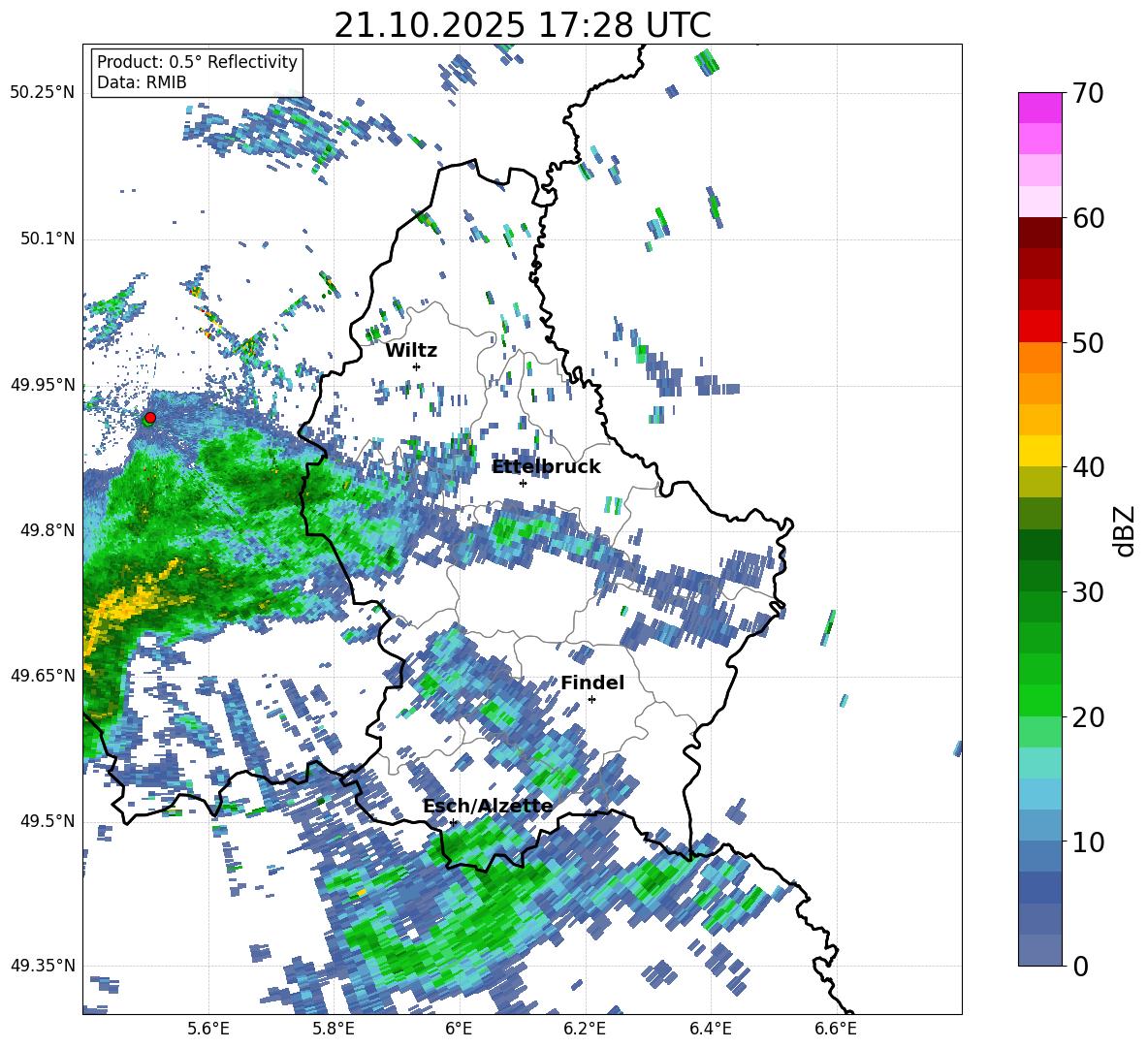Click the cross marker below Ettelbruck
1148x1048 pixels.
coord(523,483)
